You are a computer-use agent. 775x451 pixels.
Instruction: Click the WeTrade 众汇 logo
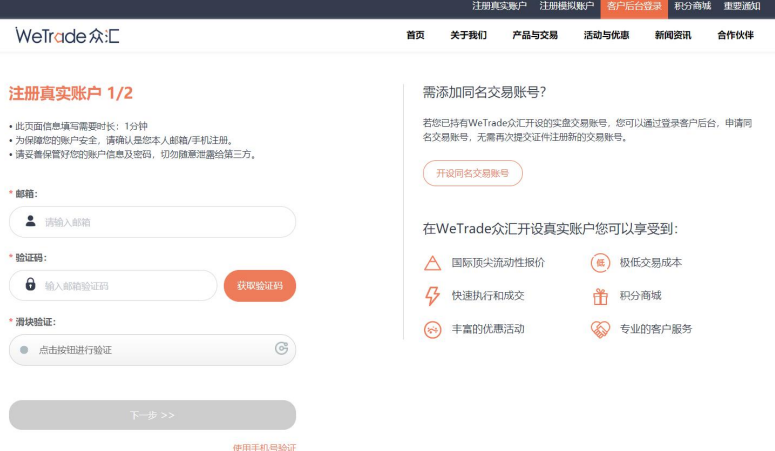coord(67,36)
